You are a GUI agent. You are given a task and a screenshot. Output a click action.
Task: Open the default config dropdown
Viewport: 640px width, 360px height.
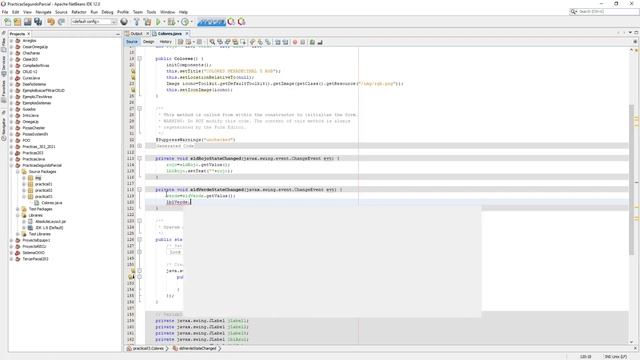[x=94, y=22]
